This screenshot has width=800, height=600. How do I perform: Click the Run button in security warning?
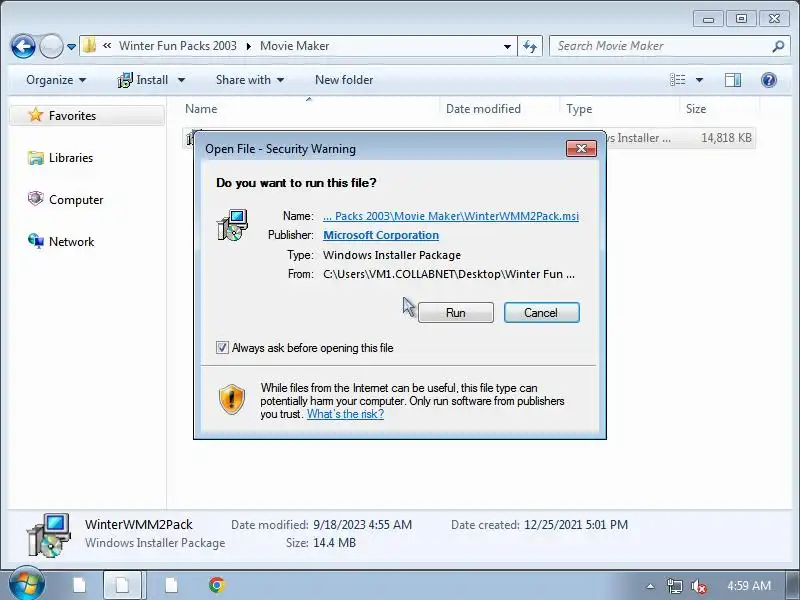click(456, 313)
